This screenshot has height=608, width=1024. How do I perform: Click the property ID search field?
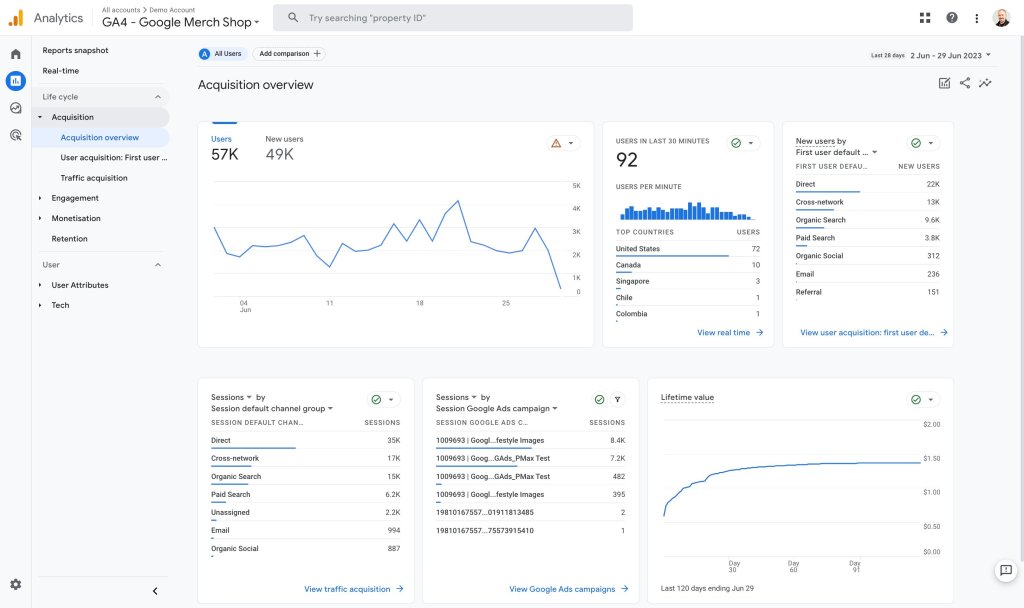453,18
